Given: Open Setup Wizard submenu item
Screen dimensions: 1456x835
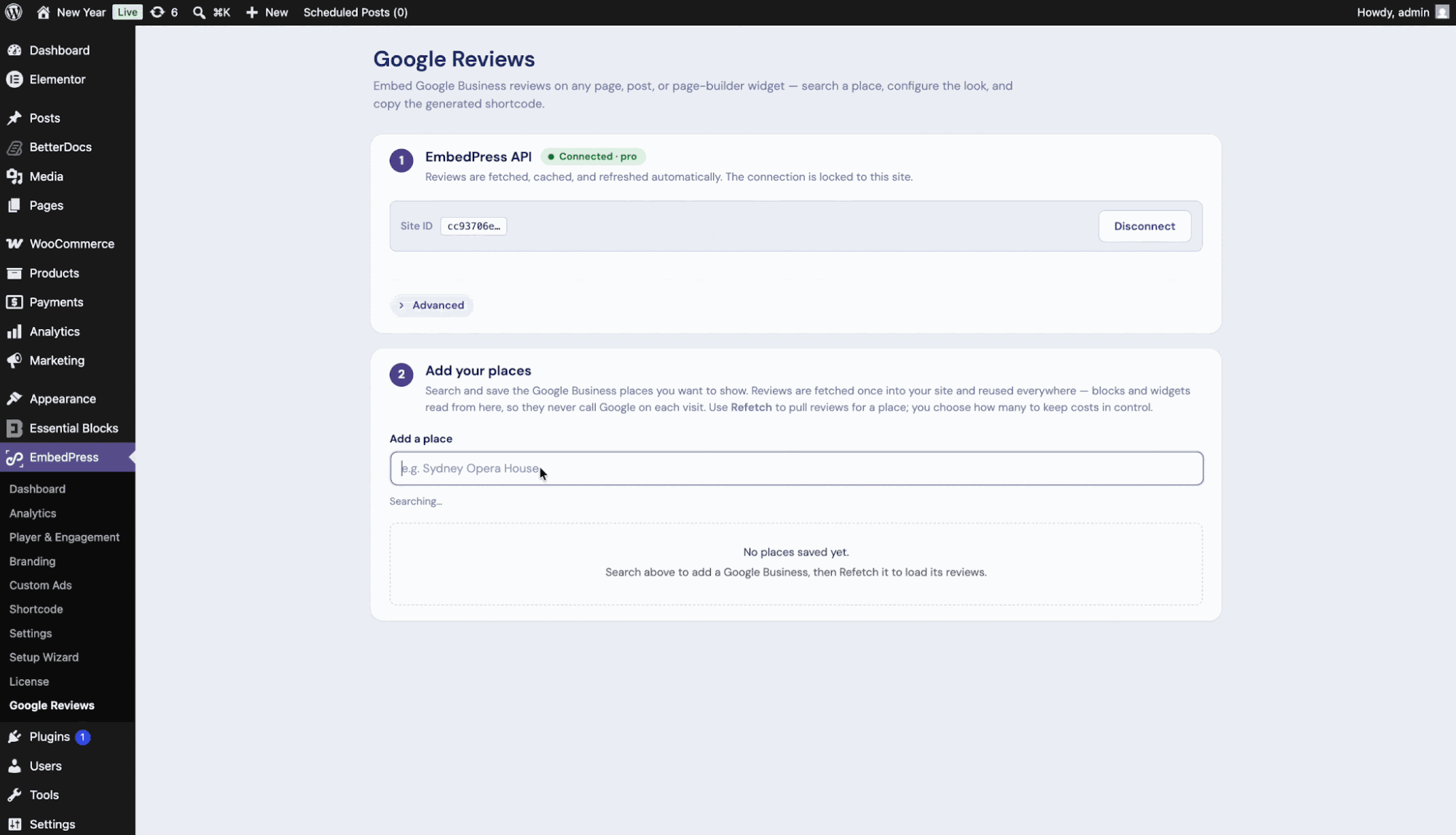Looking at the screenshot, I should pyautogui.click(x=44, y=657).
